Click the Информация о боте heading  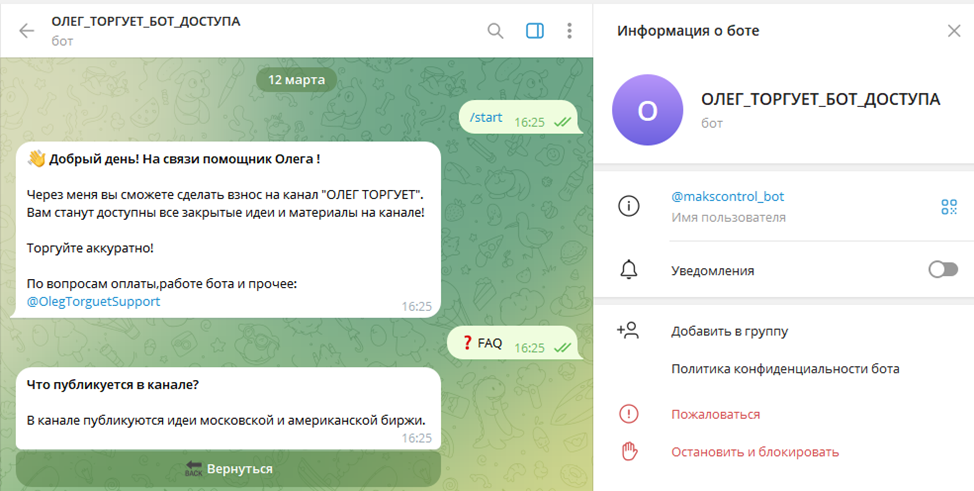pyautogui.click(x=688, y=30)
